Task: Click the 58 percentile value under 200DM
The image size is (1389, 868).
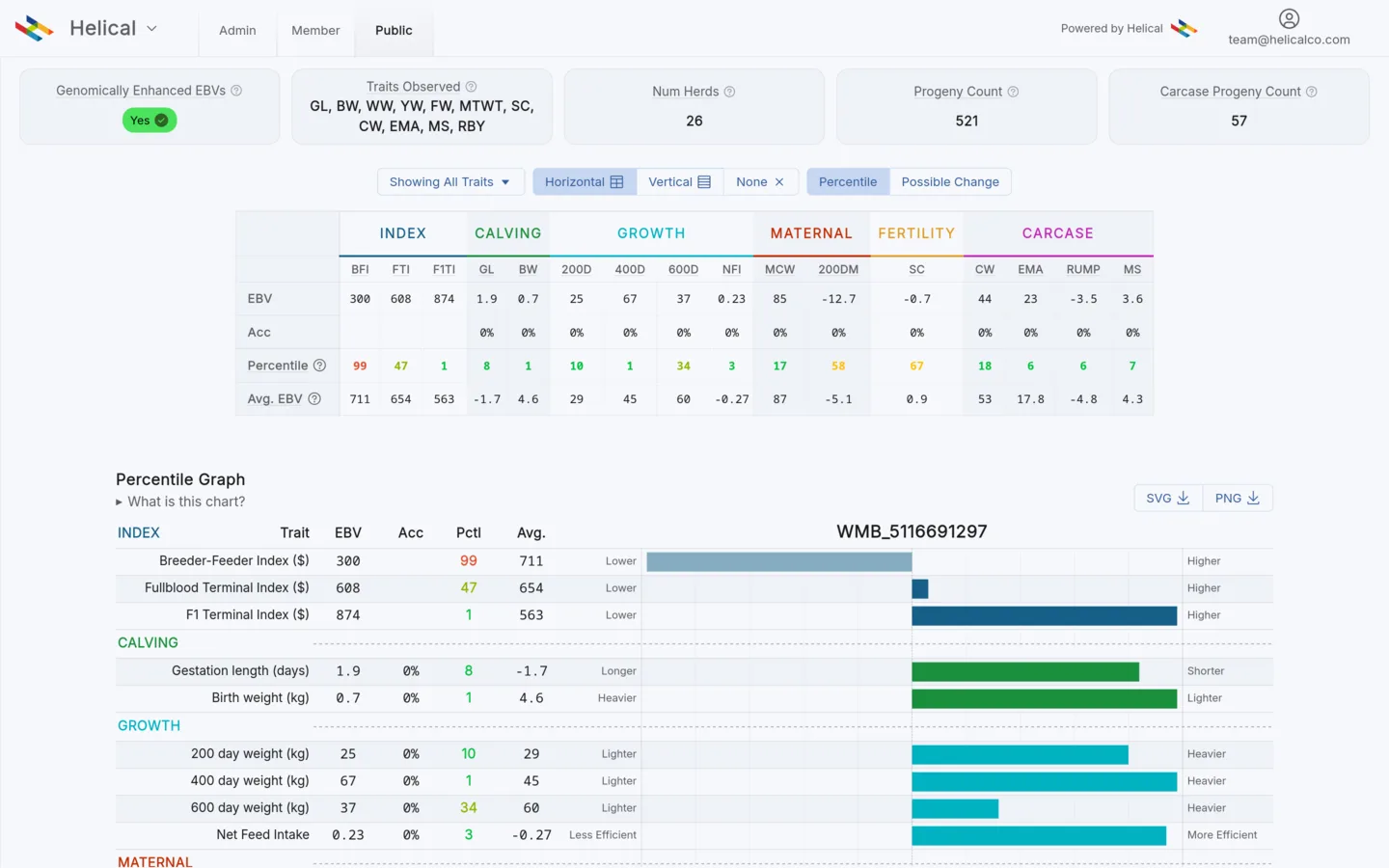Action: (838, 366)
